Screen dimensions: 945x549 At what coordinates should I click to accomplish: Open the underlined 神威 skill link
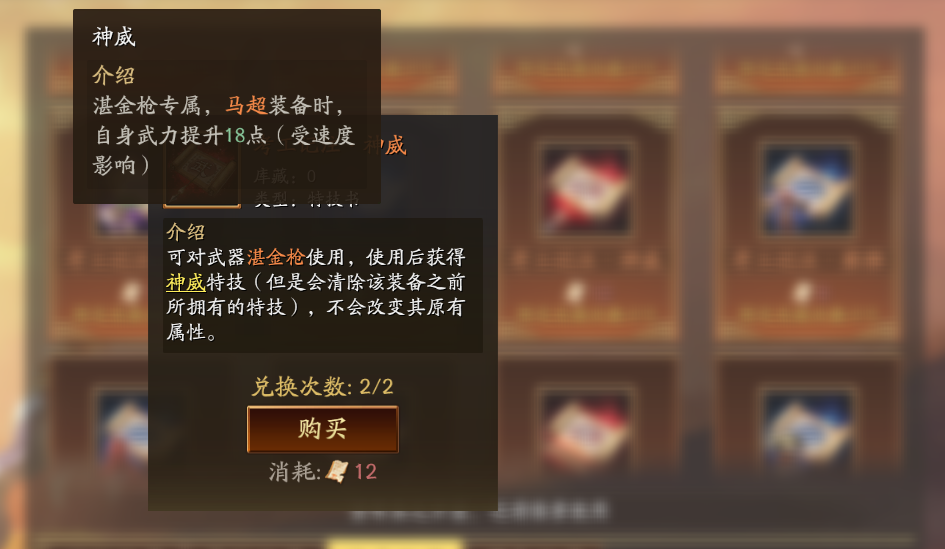tap(186, 282)
